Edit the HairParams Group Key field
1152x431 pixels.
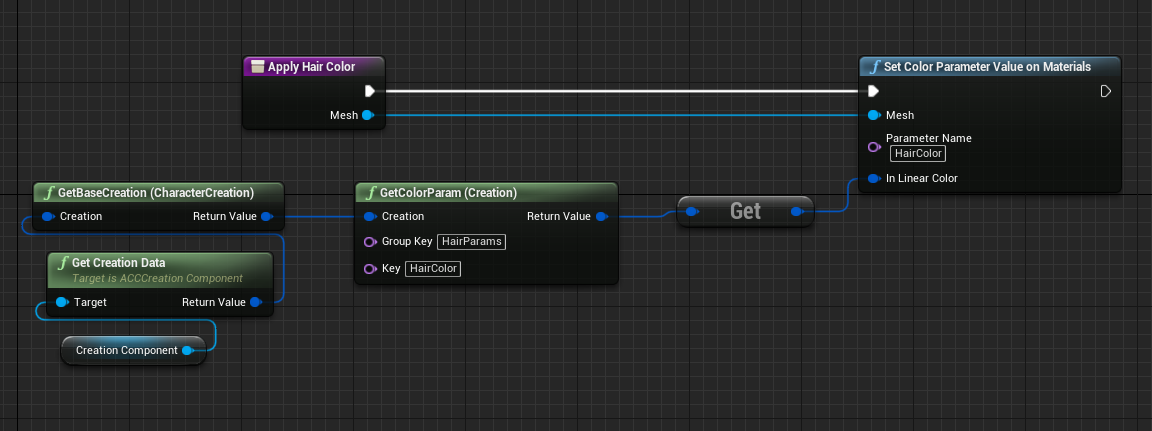pyautogui.click(x=471, y=241)
